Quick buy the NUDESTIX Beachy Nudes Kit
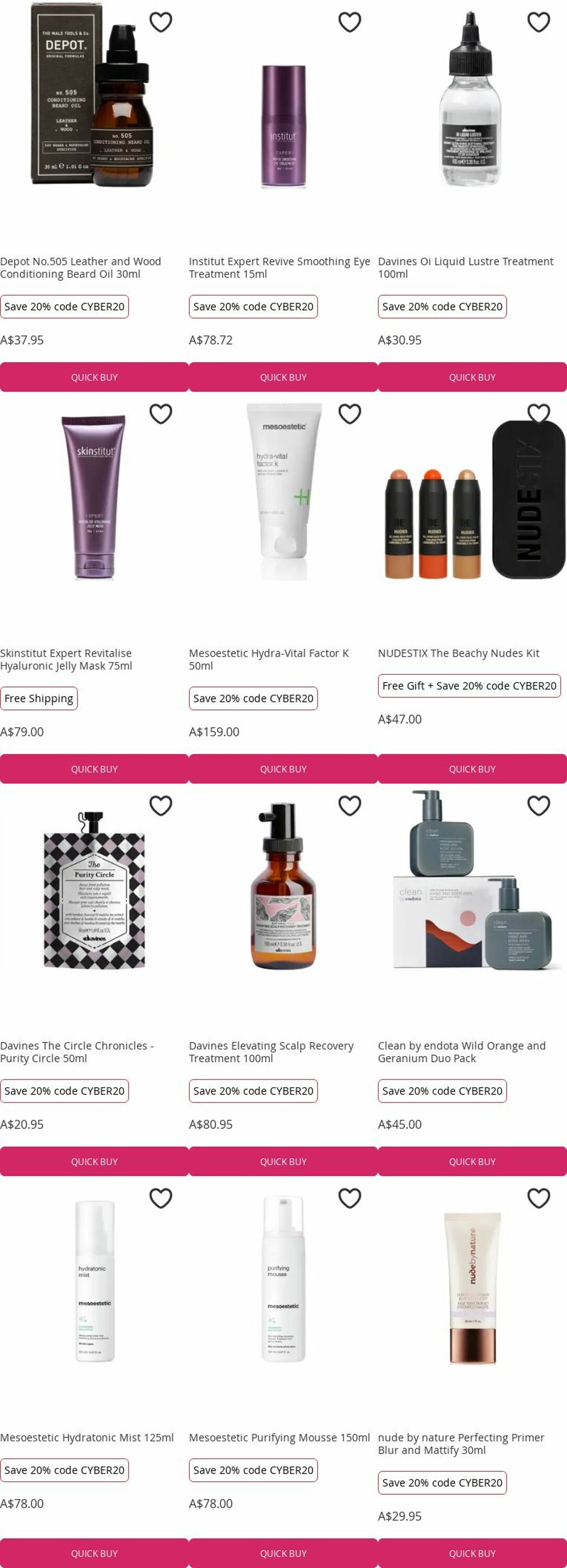Image resolution: width=567 pixels, height=1568 pixels. [472, 769]
